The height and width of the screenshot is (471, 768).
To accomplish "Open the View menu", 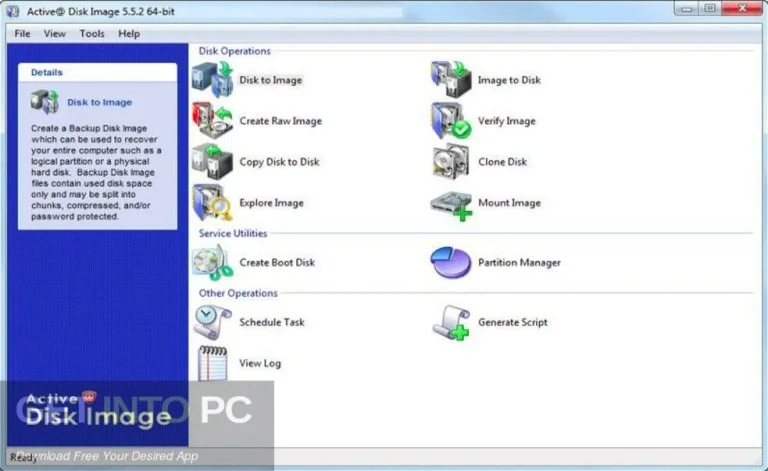I will click(x=54, y=34).
